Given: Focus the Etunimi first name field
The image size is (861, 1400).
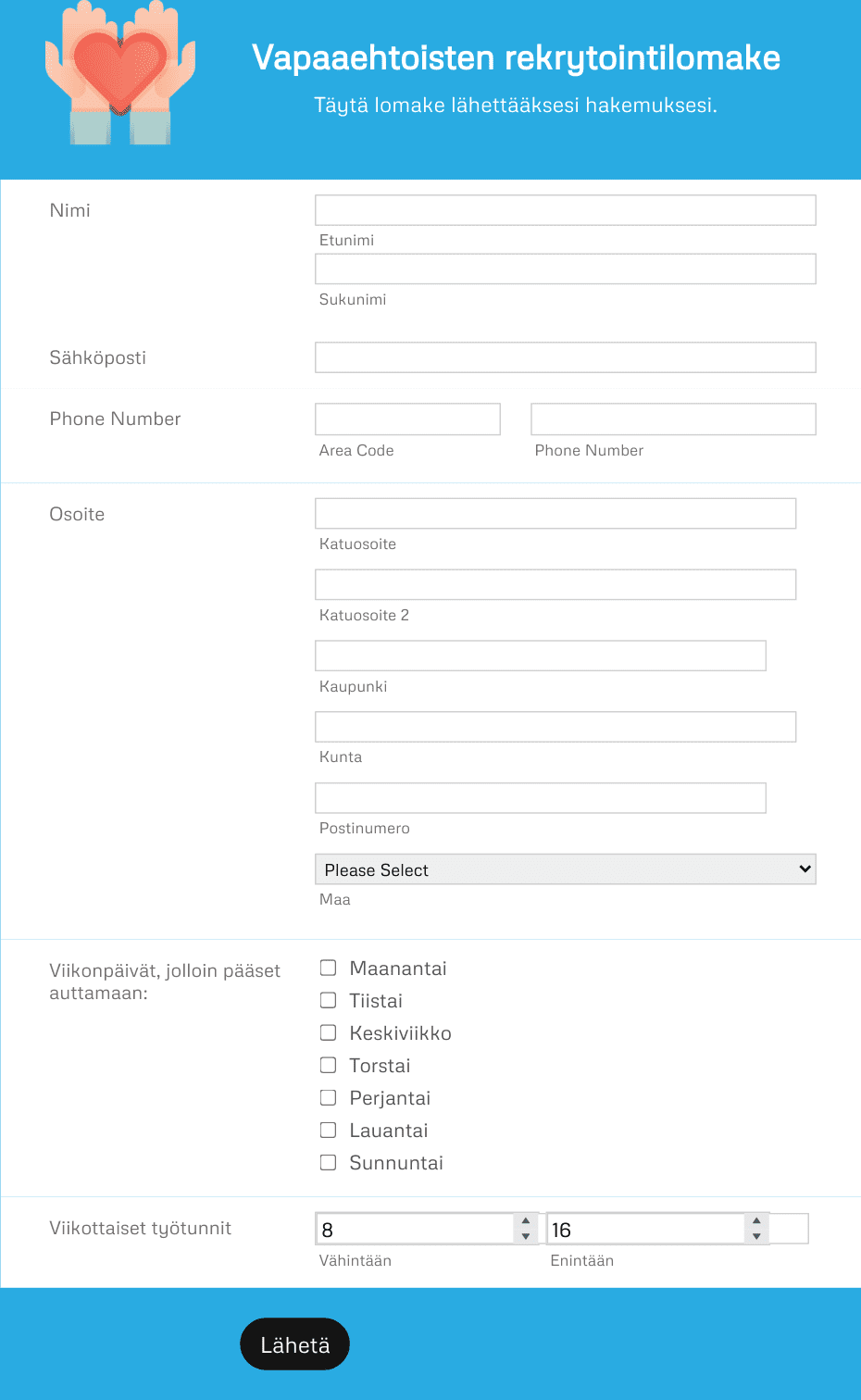Looking at the screenshot, I should pyautogui.click(x=566, y=210).
